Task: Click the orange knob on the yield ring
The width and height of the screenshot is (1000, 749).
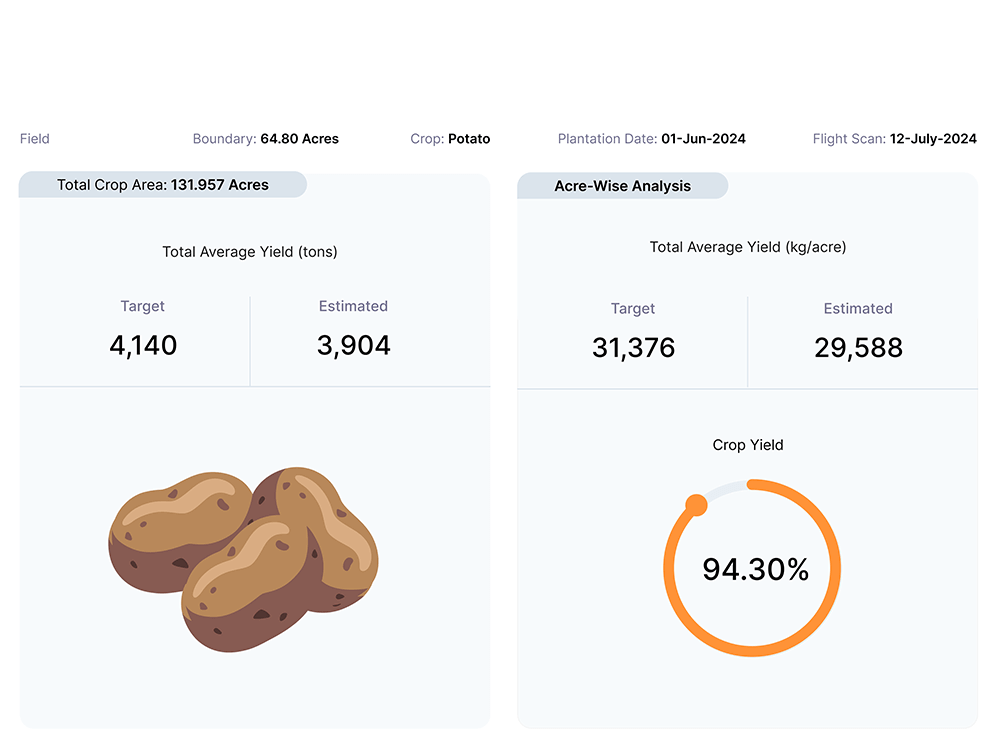Action: (696, 505)
